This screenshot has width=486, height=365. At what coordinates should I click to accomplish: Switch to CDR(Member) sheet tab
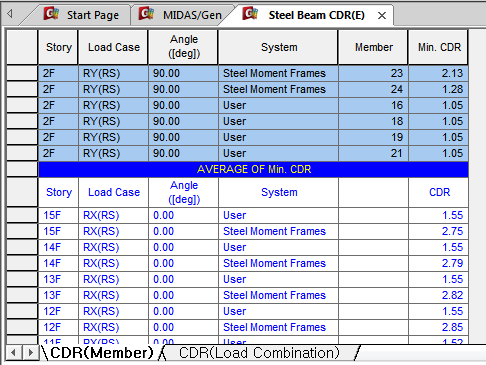[102, 353]
